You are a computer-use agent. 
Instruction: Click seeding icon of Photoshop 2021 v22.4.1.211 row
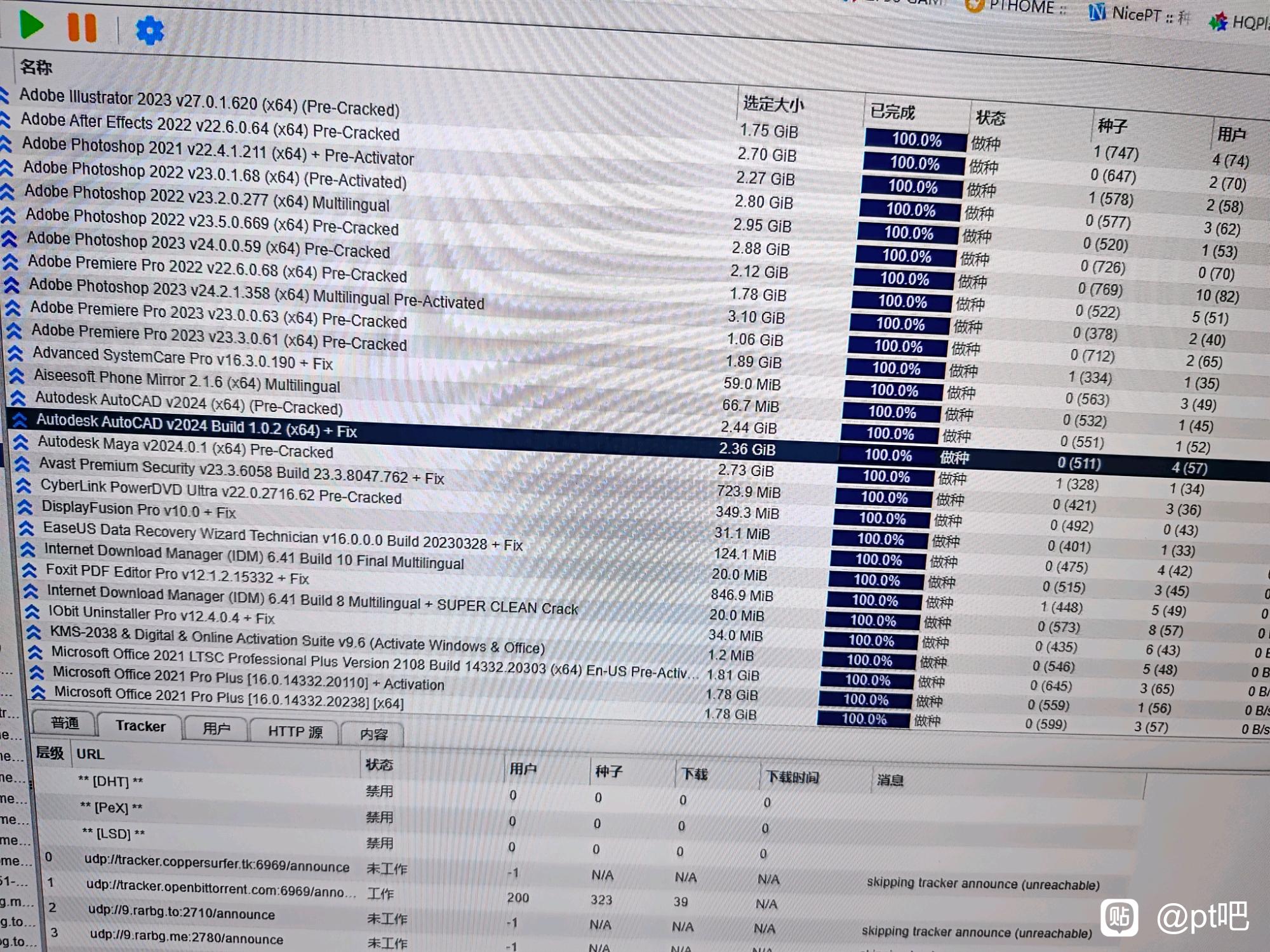[x=6, y=143]
